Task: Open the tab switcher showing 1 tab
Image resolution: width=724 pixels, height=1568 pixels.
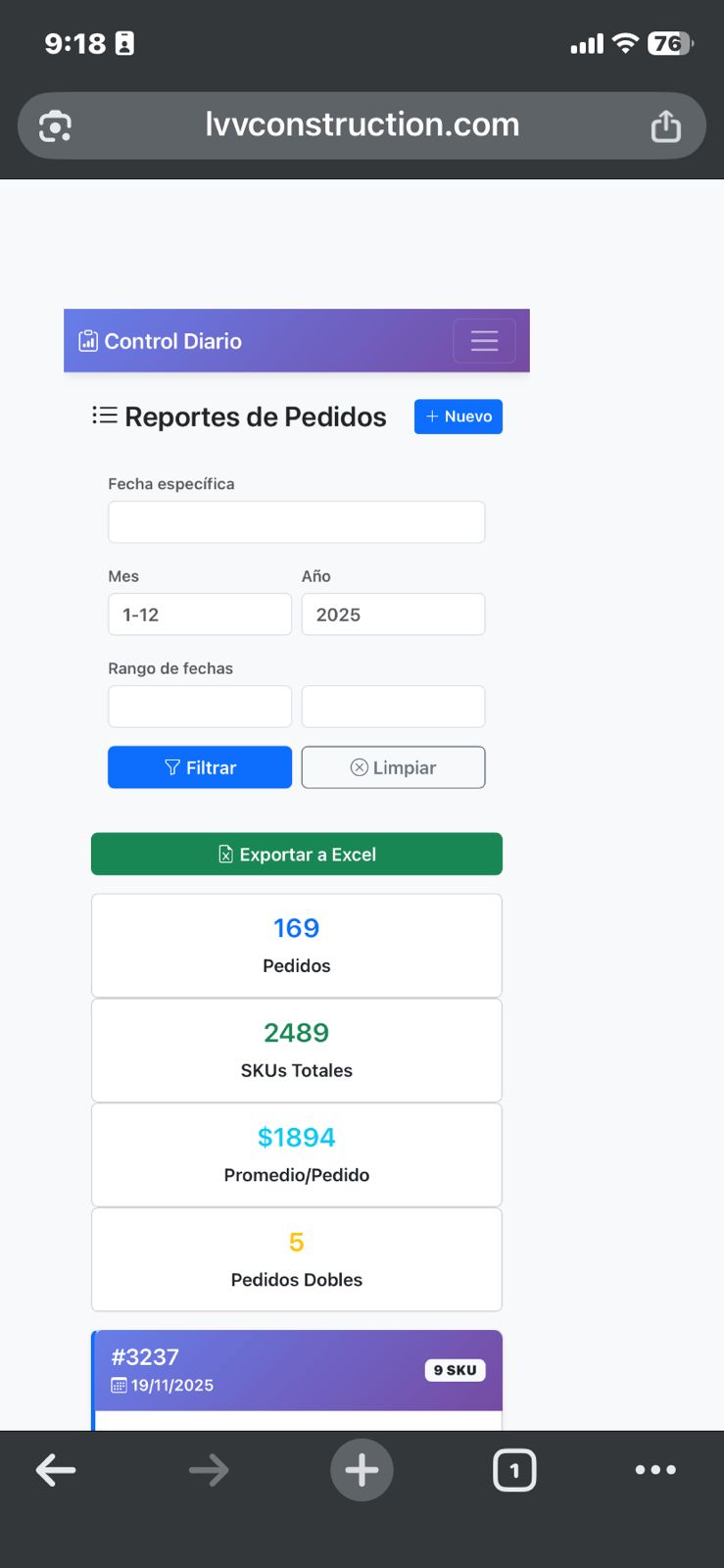Action: (x=514, y=1469)
